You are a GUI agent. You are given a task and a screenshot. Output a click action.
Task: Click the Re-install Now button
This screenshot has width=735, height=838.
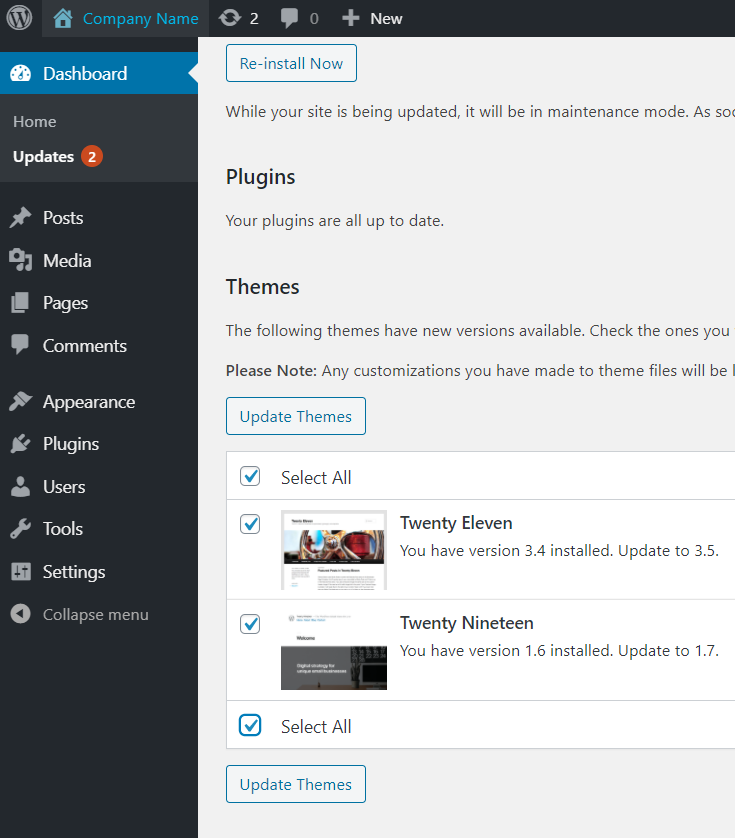point(291,63)
